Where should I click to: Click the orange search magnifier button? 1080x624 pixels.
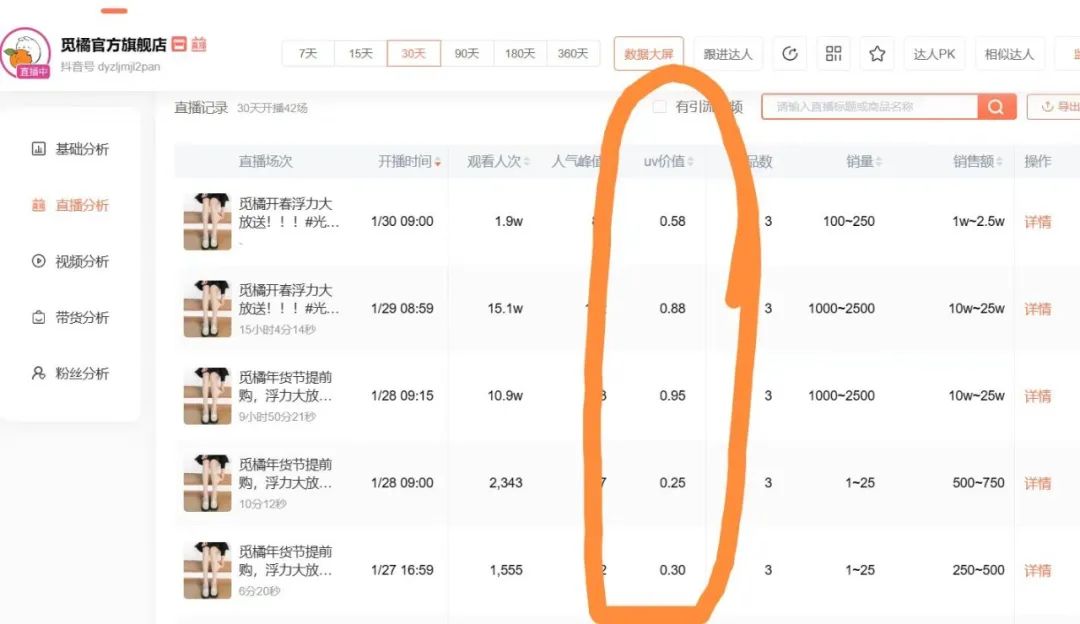click(996, 107)
